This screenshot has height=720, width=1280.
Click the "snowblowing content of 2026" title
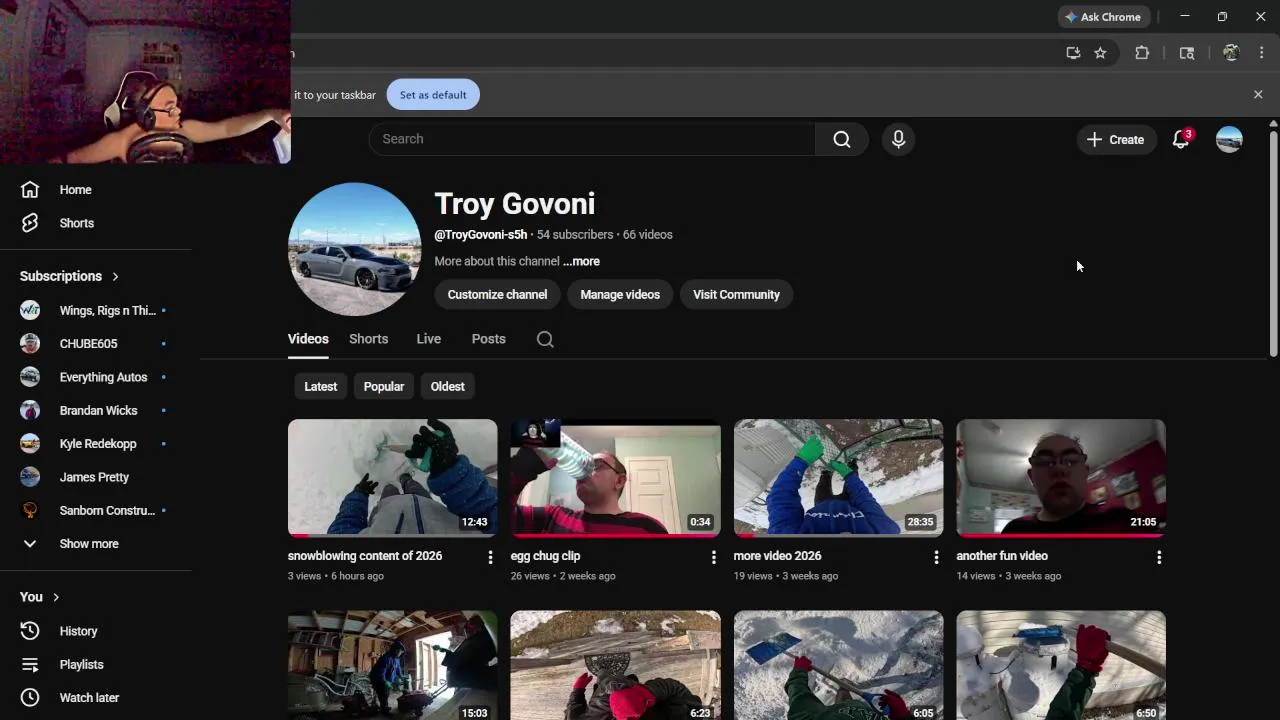click(364, 556)
